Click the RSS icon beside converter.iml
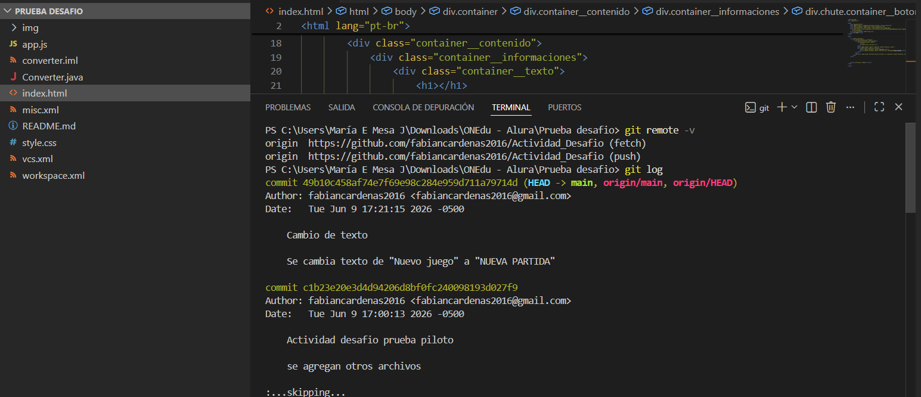Screen dimensions: 921x397 click(x=13, y=60)
